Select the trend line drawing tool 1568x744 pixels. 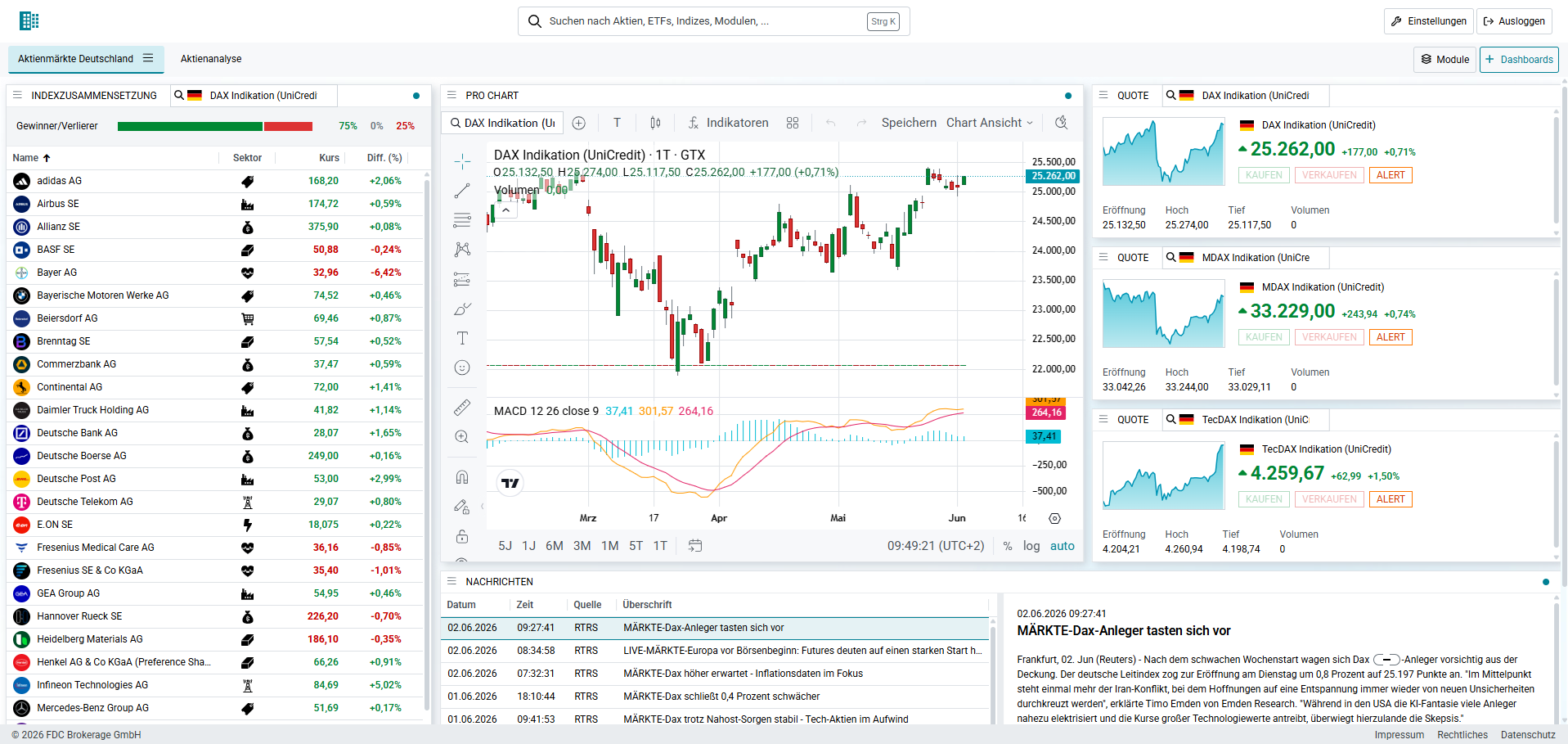[462, 191]
